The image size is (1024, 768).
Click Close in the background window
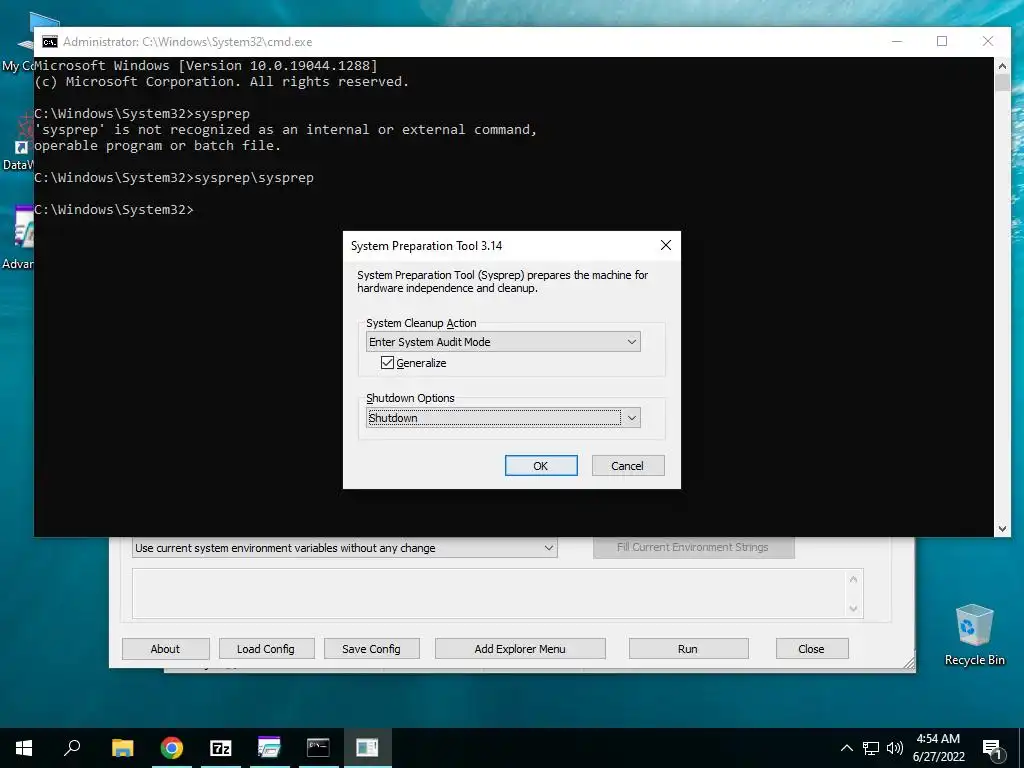click(811, 648)
